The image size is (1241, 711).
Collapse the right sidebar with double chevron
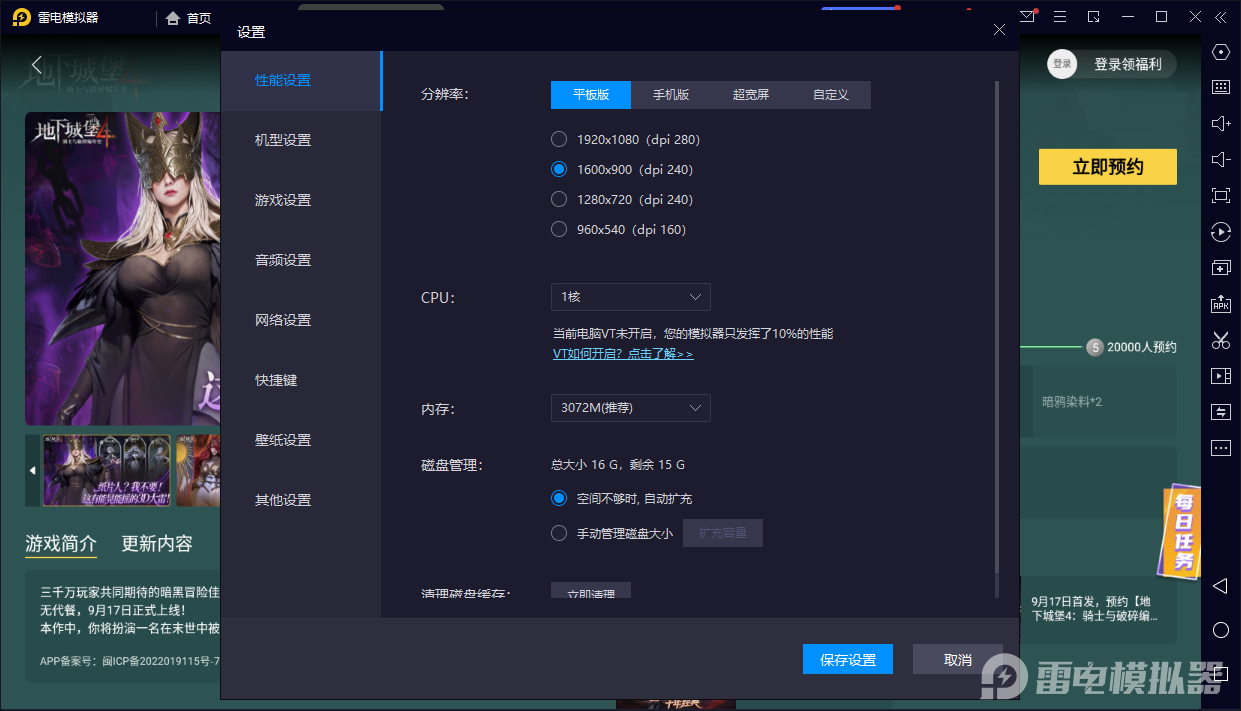1221,17
